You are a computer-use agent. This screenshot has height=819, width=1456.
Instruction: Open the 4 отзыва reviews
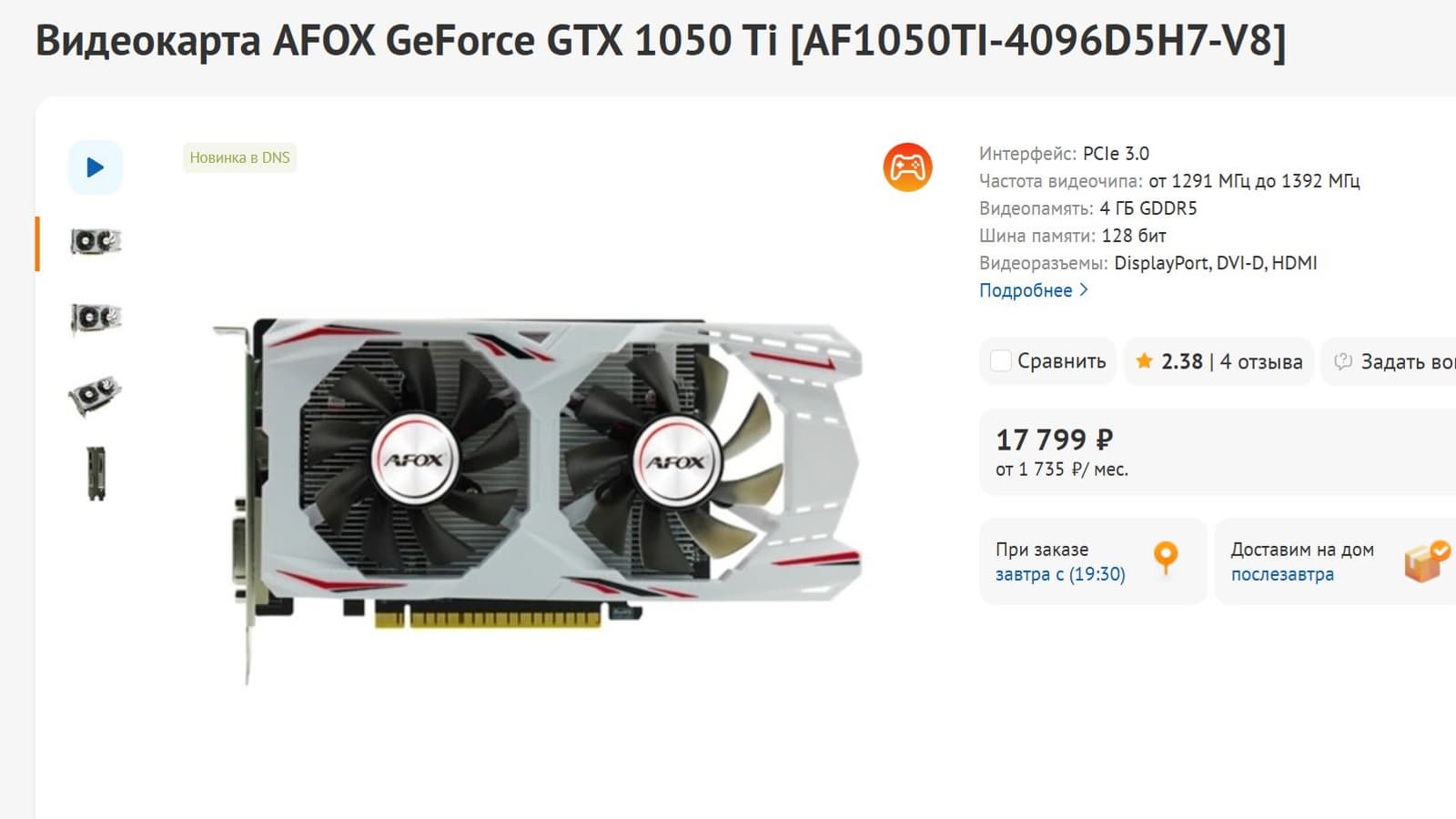pos(1261,361)
